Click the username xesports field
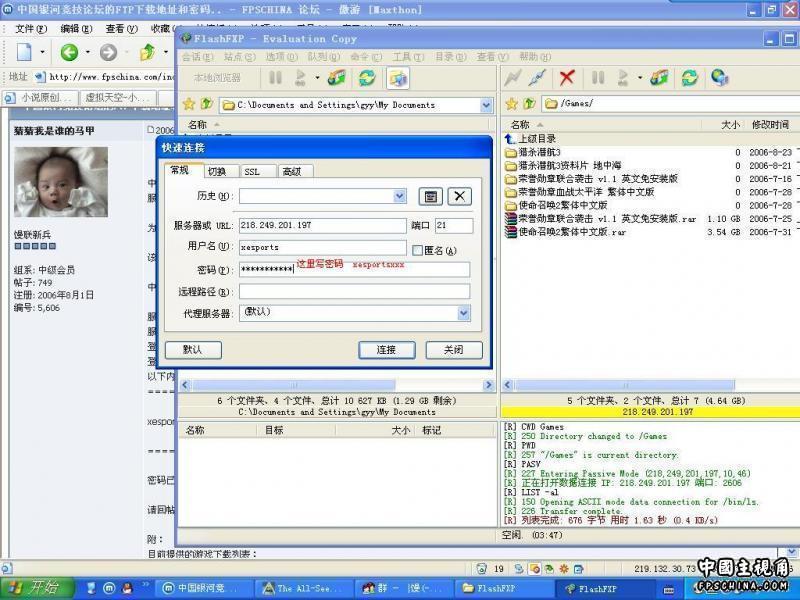 point(322,247)
